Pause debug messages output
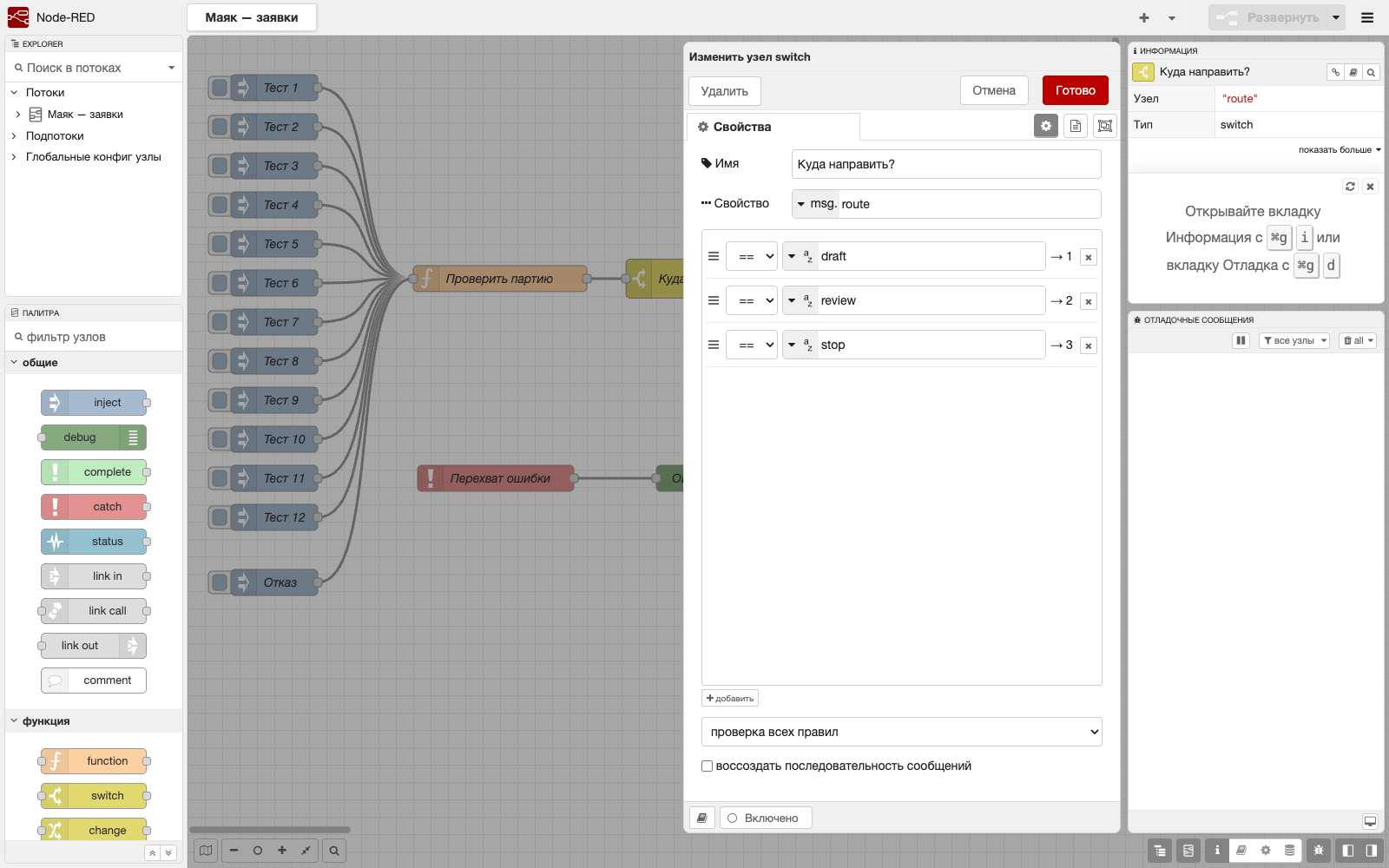 click(1241, 340)
